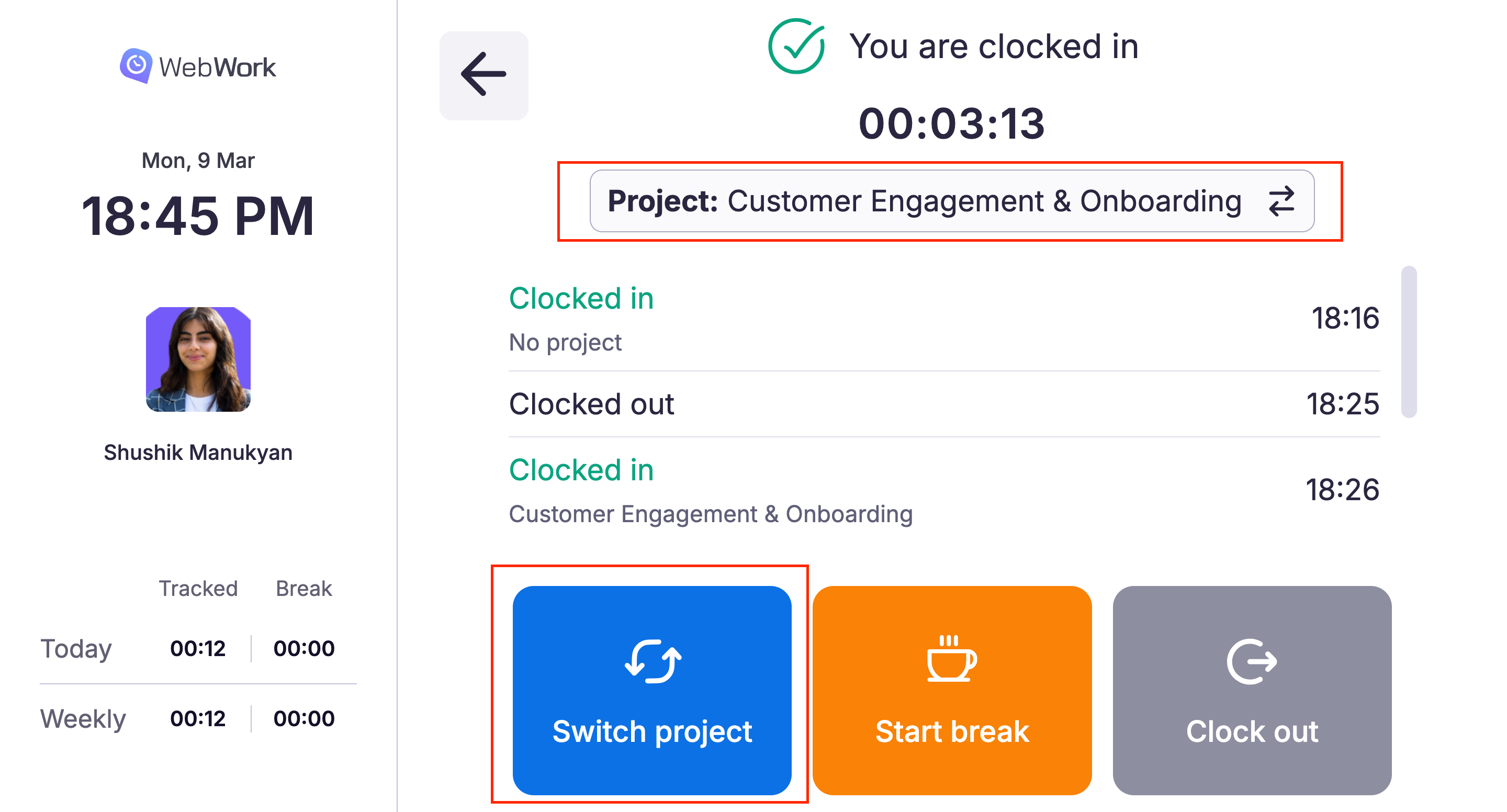Click the exit arrow icon on Clock out
1507x812 pixels.
point(1251,661)
